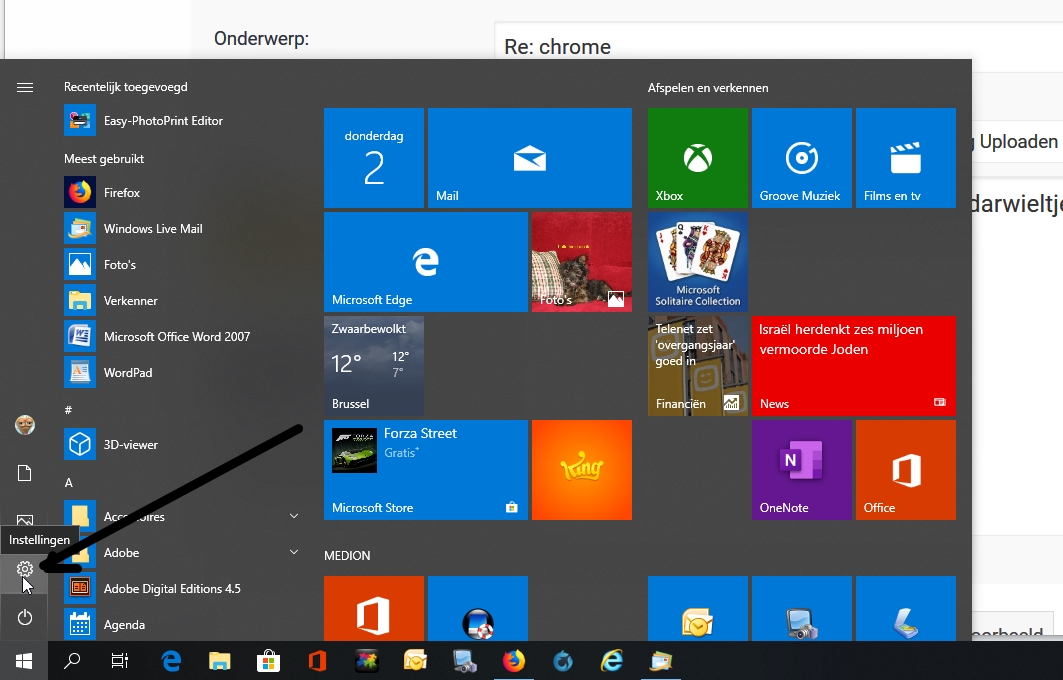This screenshot has width=1063, height=680.
Task: Click the Power icon in Start sidebar
Action: coord(25,617)
